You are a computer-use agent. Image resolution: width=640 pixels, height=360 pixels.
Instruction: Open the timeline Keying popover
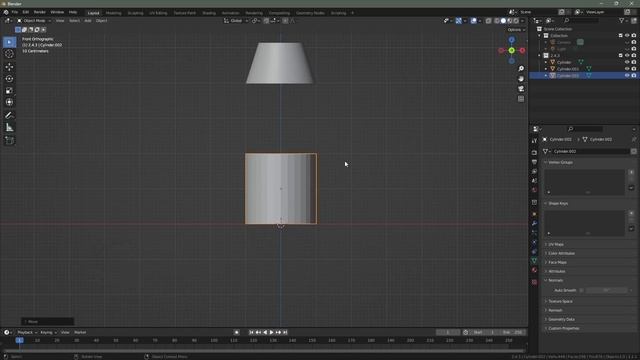[x=48, y=332]
